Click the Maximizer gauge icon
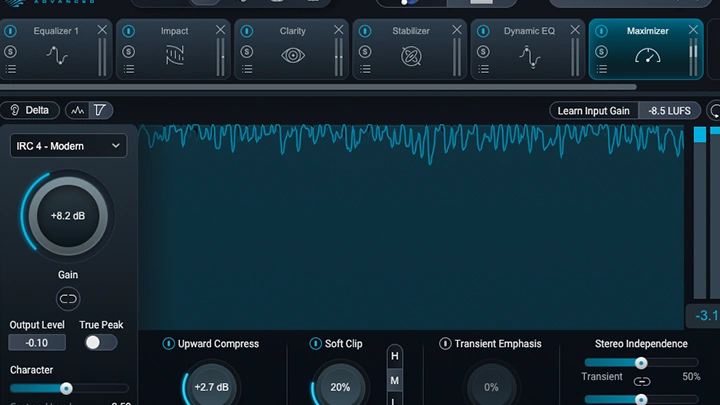 [x=647, y=57]
